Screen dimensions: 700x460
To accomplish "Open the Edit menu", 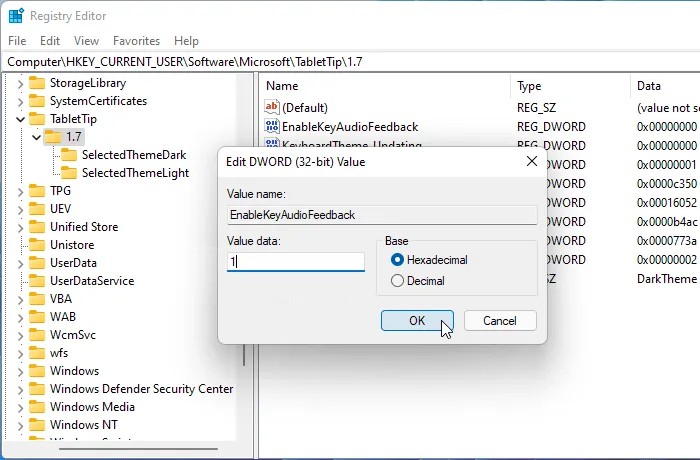I will pyautogui.click(x=50, y=41).
